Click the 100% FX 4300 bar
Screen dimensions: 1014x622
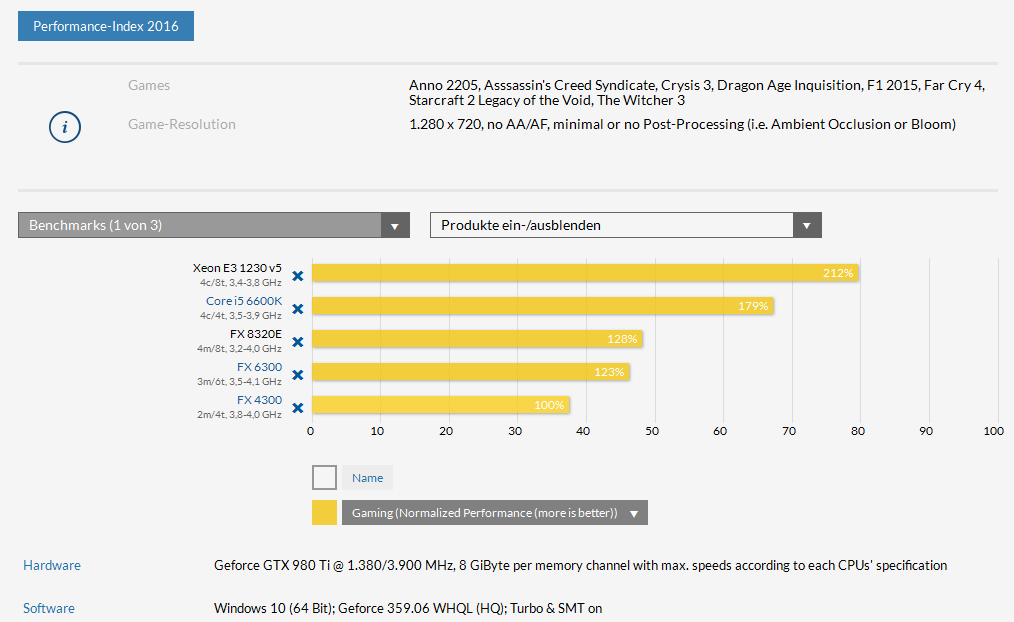pos(441,405)
